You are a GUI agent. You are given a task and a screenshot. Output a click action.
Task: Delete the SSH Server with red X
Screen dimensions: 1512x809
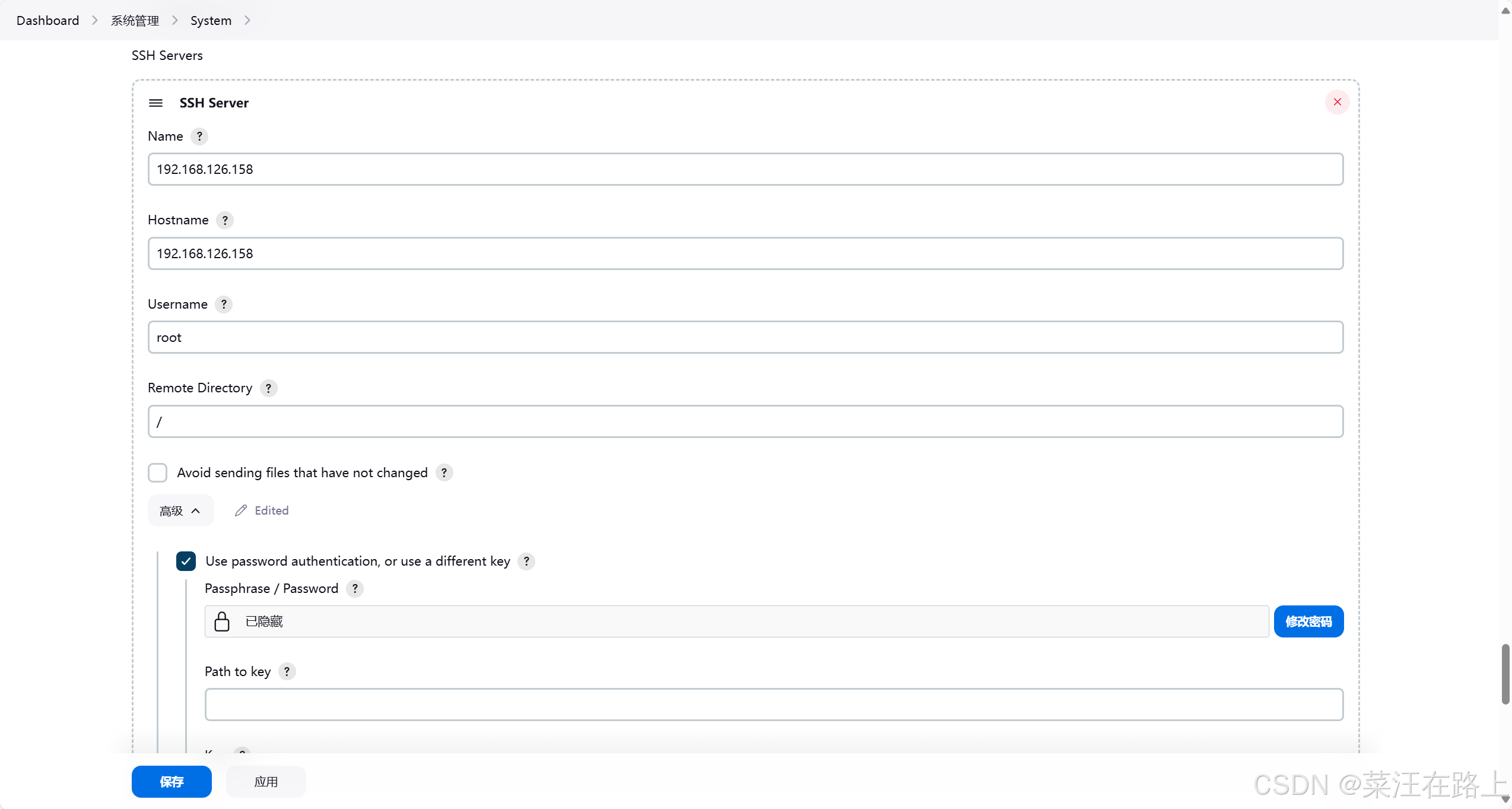1337,102
